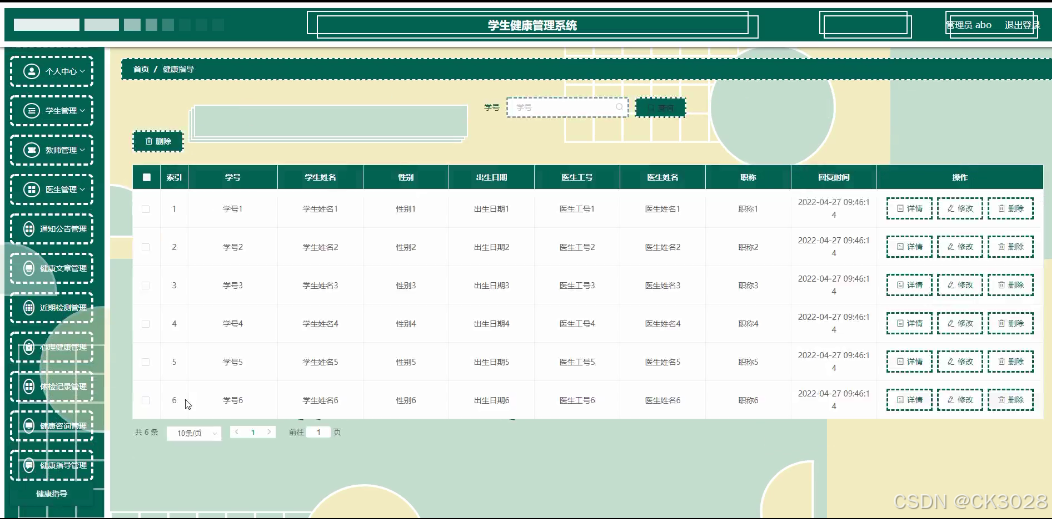Click the 回复时间 column header
The image size is (1052, 519).
[x=834, y=178]
